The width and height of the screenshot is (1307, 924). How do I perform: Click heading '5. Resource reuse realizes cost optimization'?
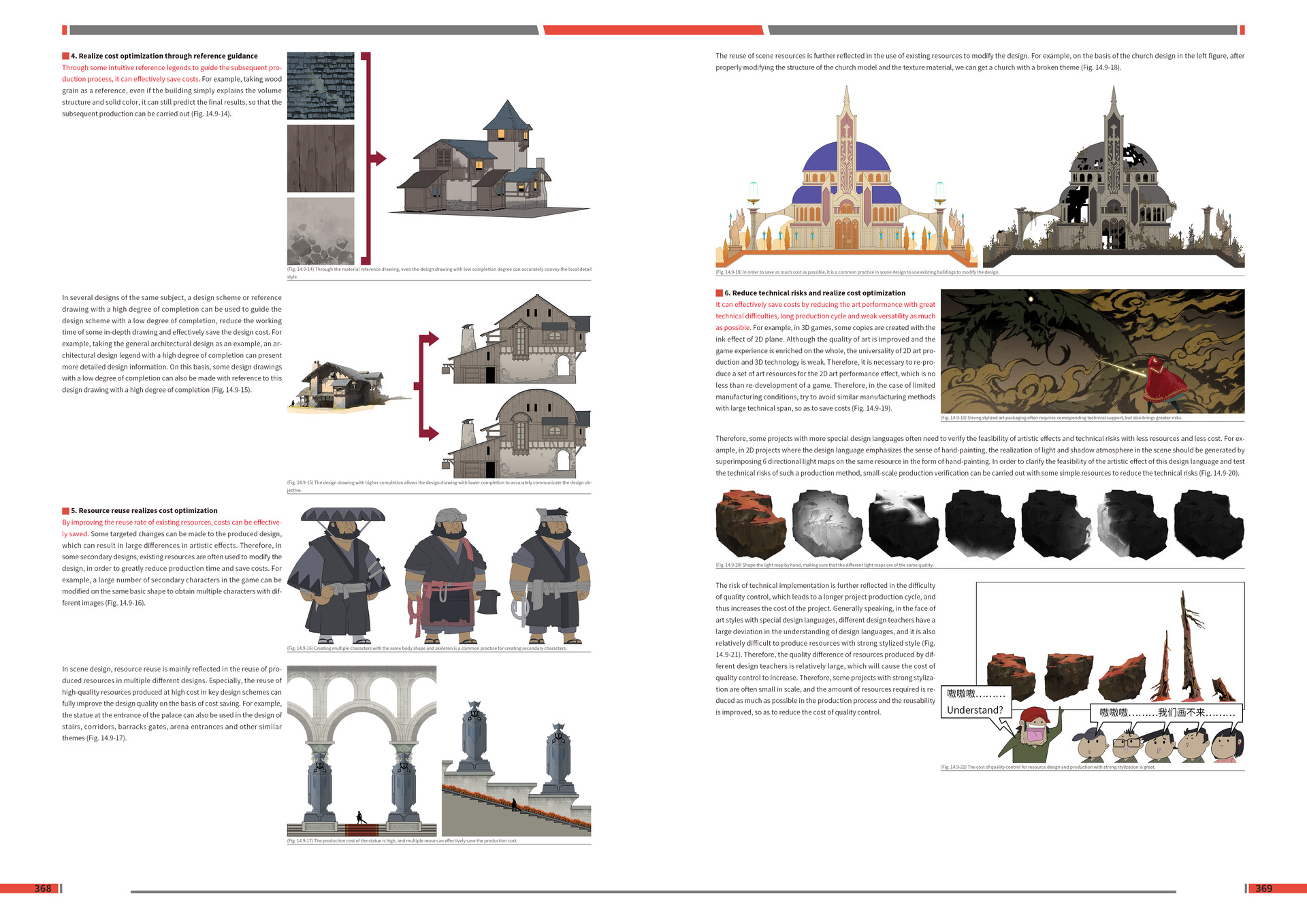(144, 510)
